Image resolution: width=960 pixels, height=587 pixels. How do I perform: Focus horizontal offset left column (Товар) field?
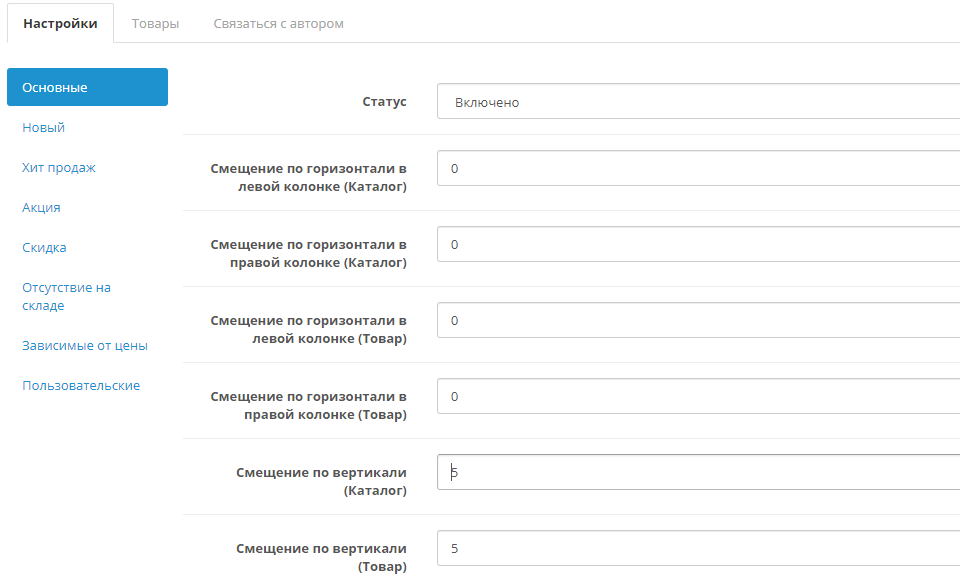click(x=698, y=321)
